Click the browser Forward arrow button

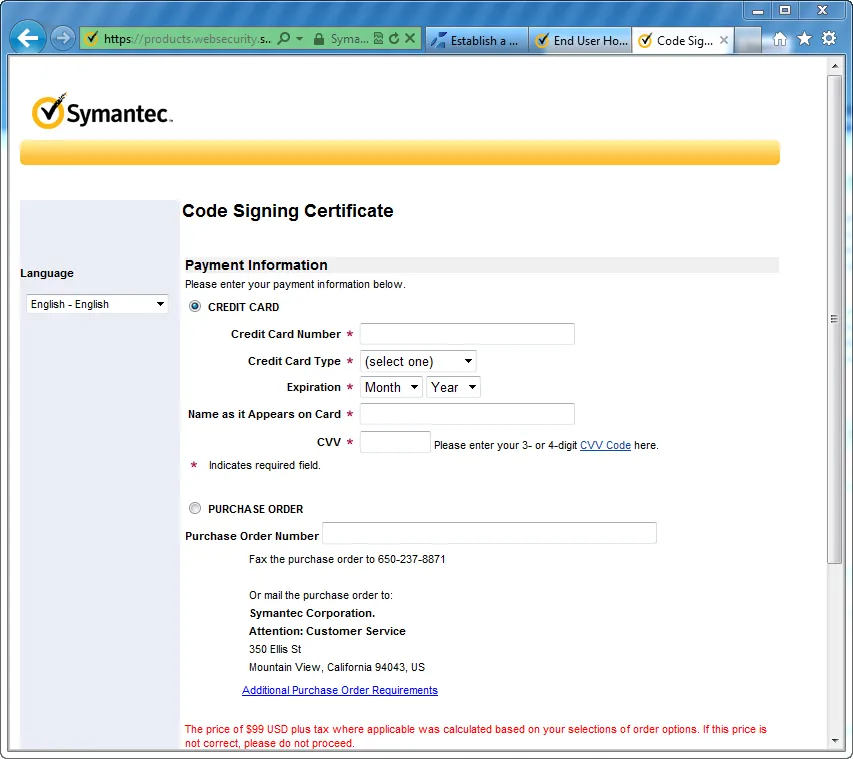tap(63, 39)
